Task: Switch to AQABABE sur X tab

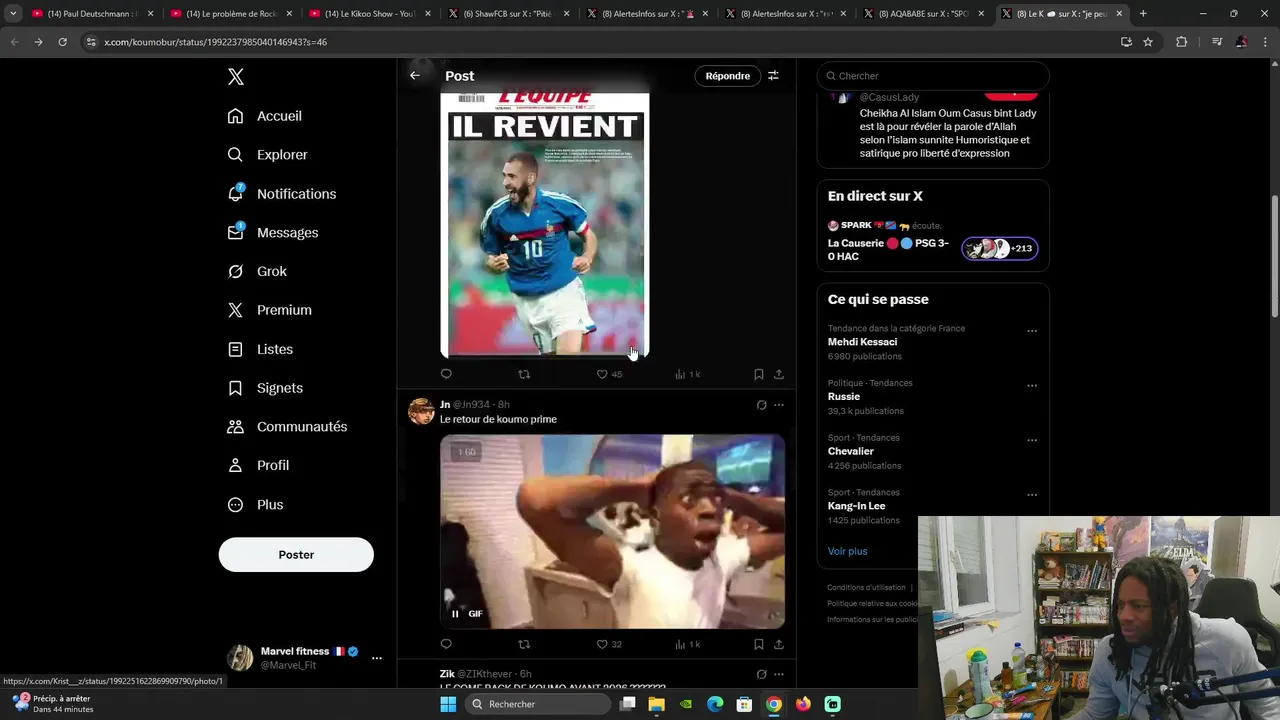Action: point(922,14)
